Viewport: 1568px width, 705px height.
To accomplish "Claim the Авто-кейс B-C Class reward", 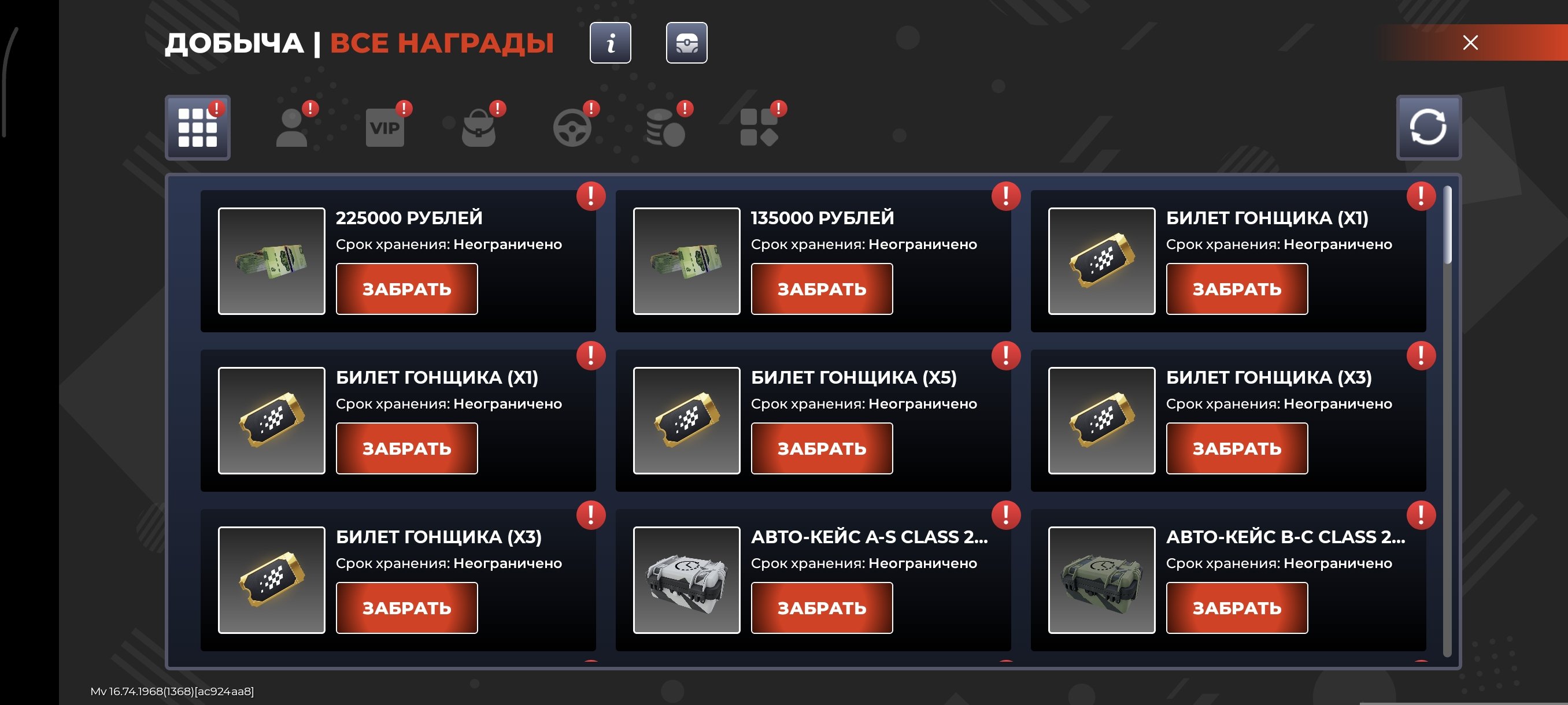I will (x=1237, y=608).
